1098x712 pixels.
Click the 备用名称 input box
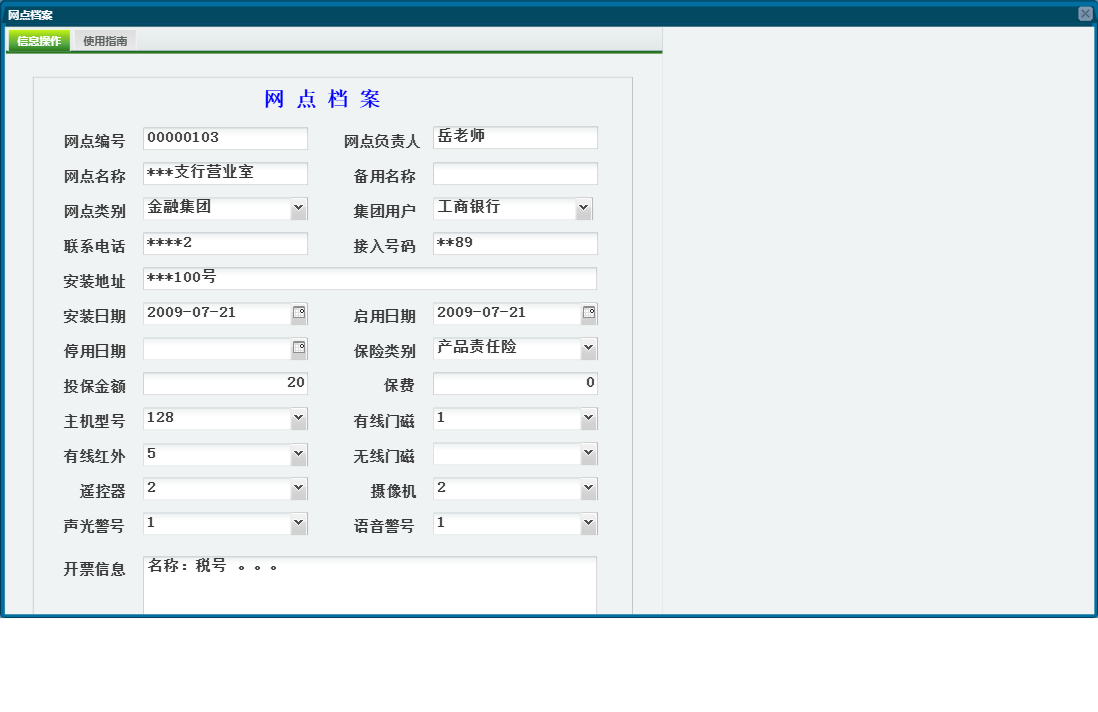(x=515, y=172)
